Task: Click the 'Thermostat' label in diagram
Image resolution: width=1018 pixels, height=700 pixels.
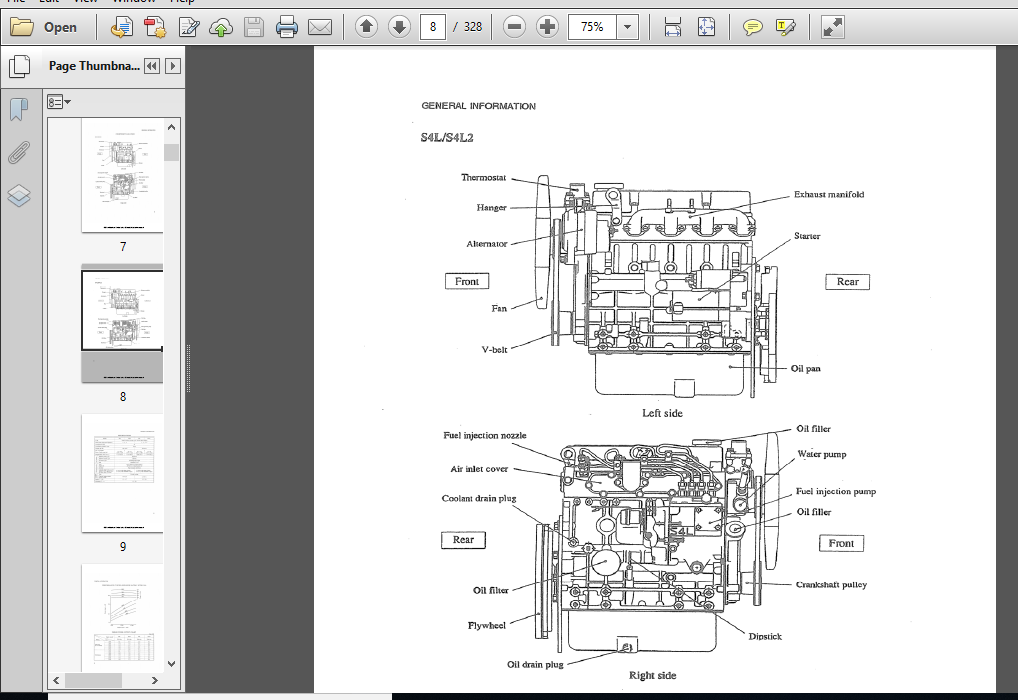Action: (483, 177)
